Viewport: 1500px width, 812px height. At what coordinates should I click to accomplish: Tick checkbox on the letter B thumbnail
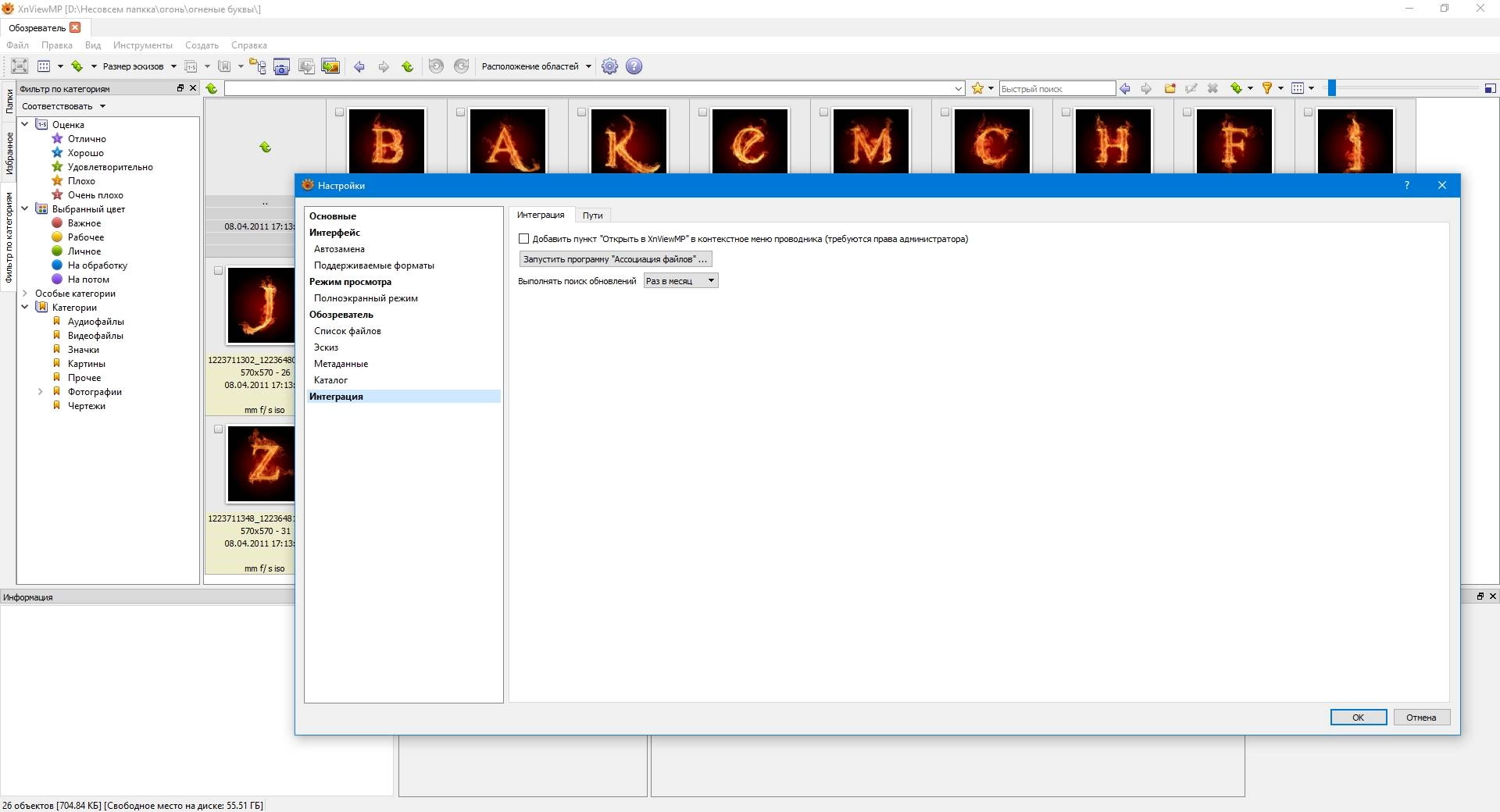click(339, 112)
